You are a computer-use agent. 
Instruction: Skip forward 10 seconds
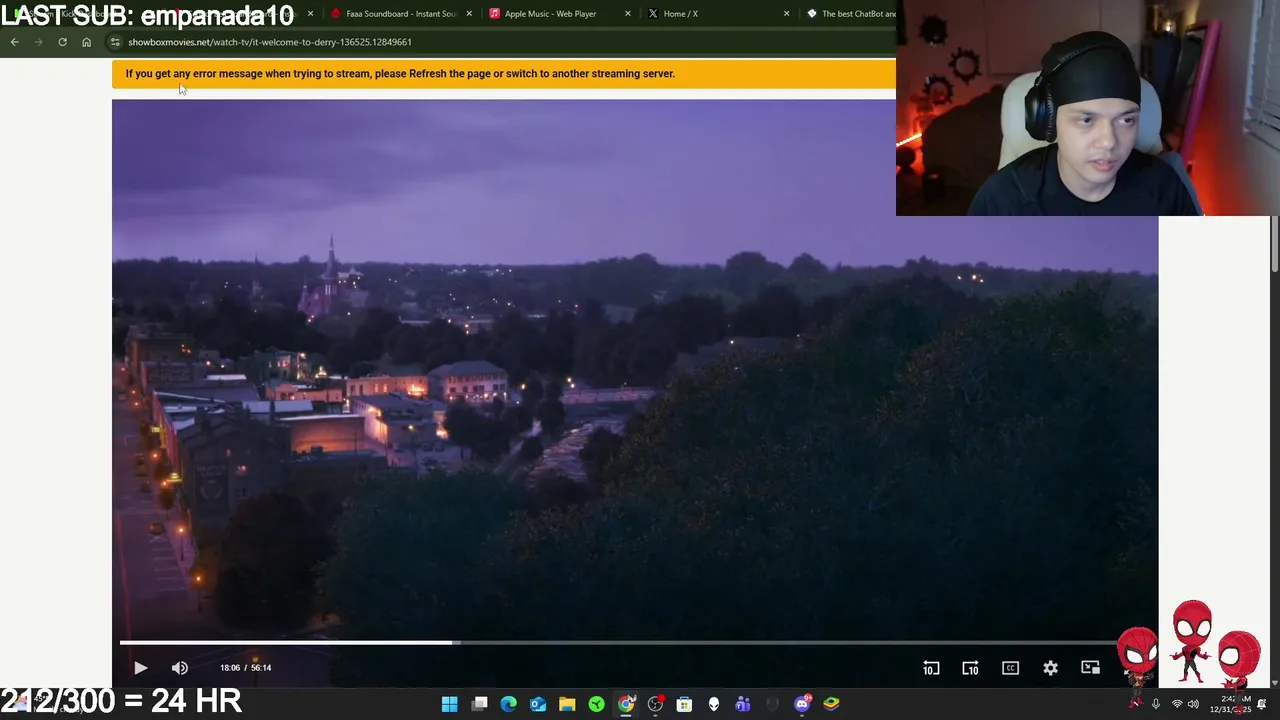(970, 668)
